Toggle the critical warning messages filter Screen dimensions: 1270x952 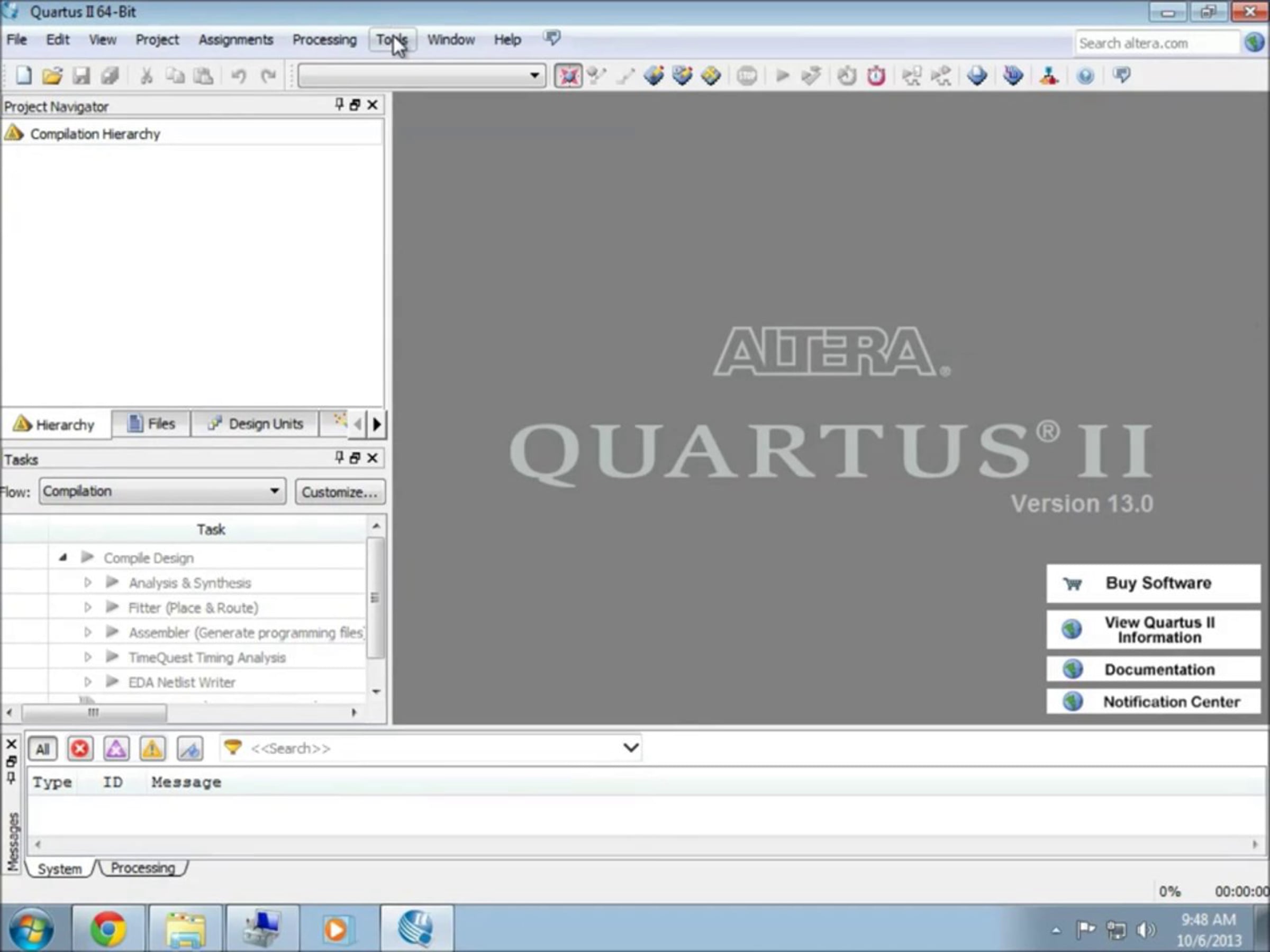116,748
